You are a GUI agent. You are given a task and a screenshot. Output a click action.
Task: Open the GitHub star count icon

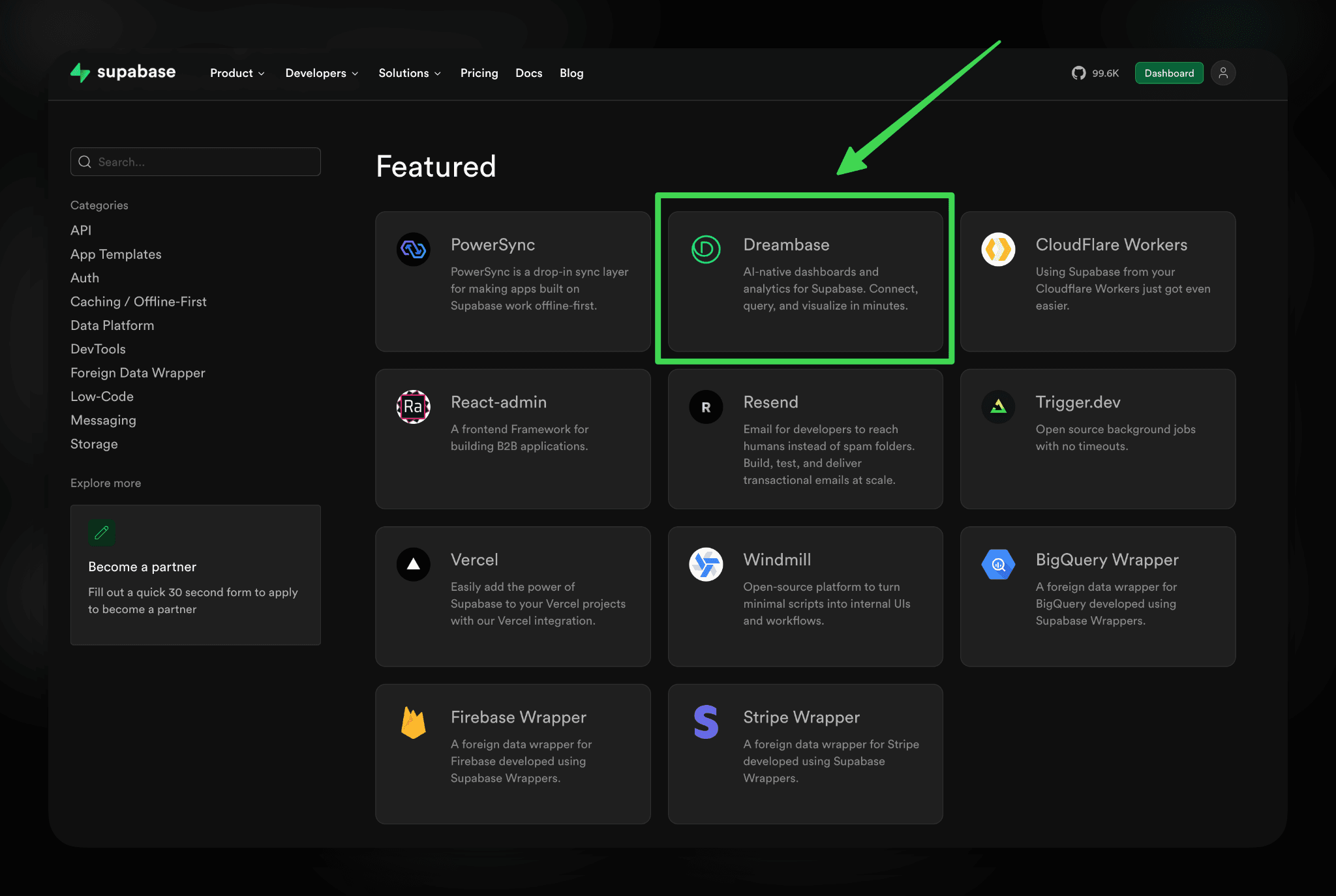(x=1078, y=73)
